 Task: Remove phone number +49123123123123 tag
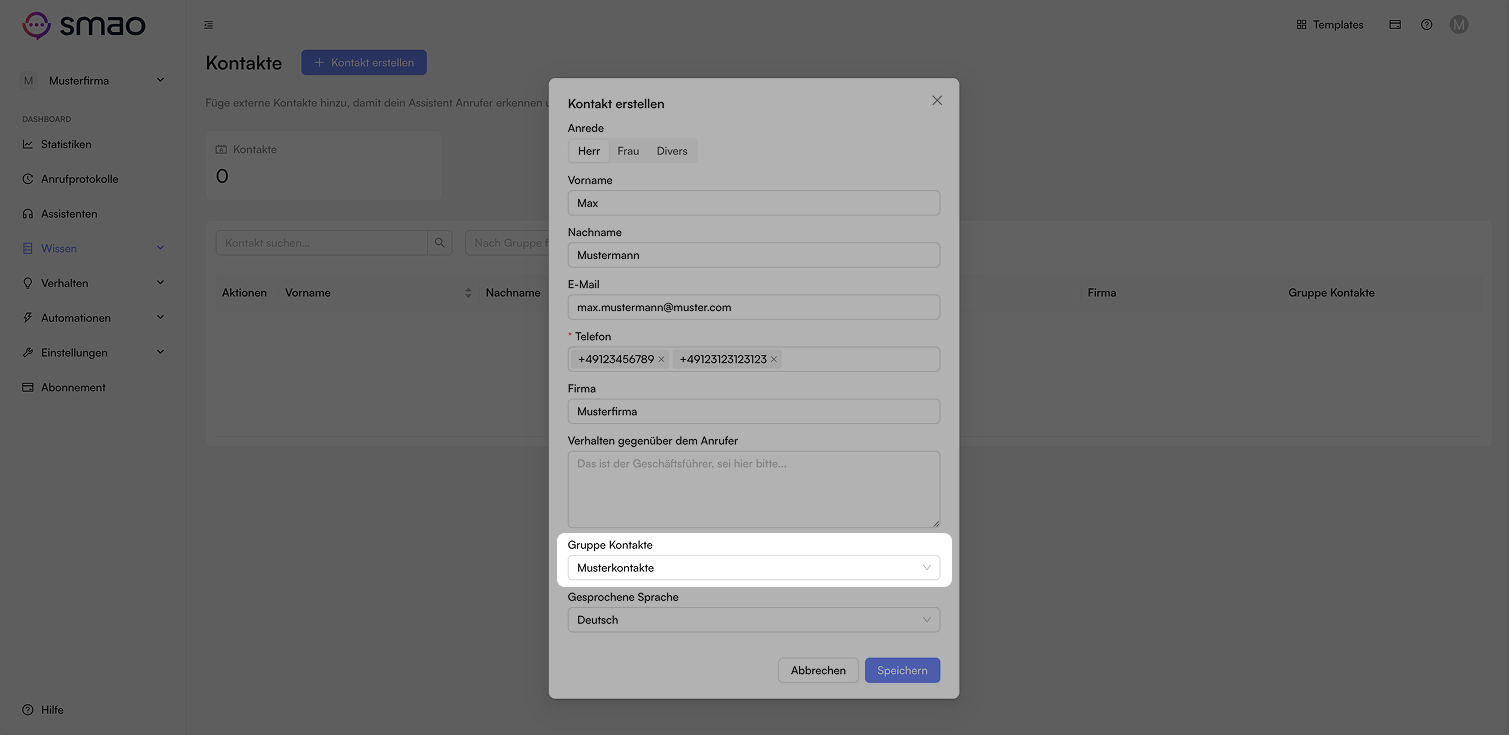(774, 359)
